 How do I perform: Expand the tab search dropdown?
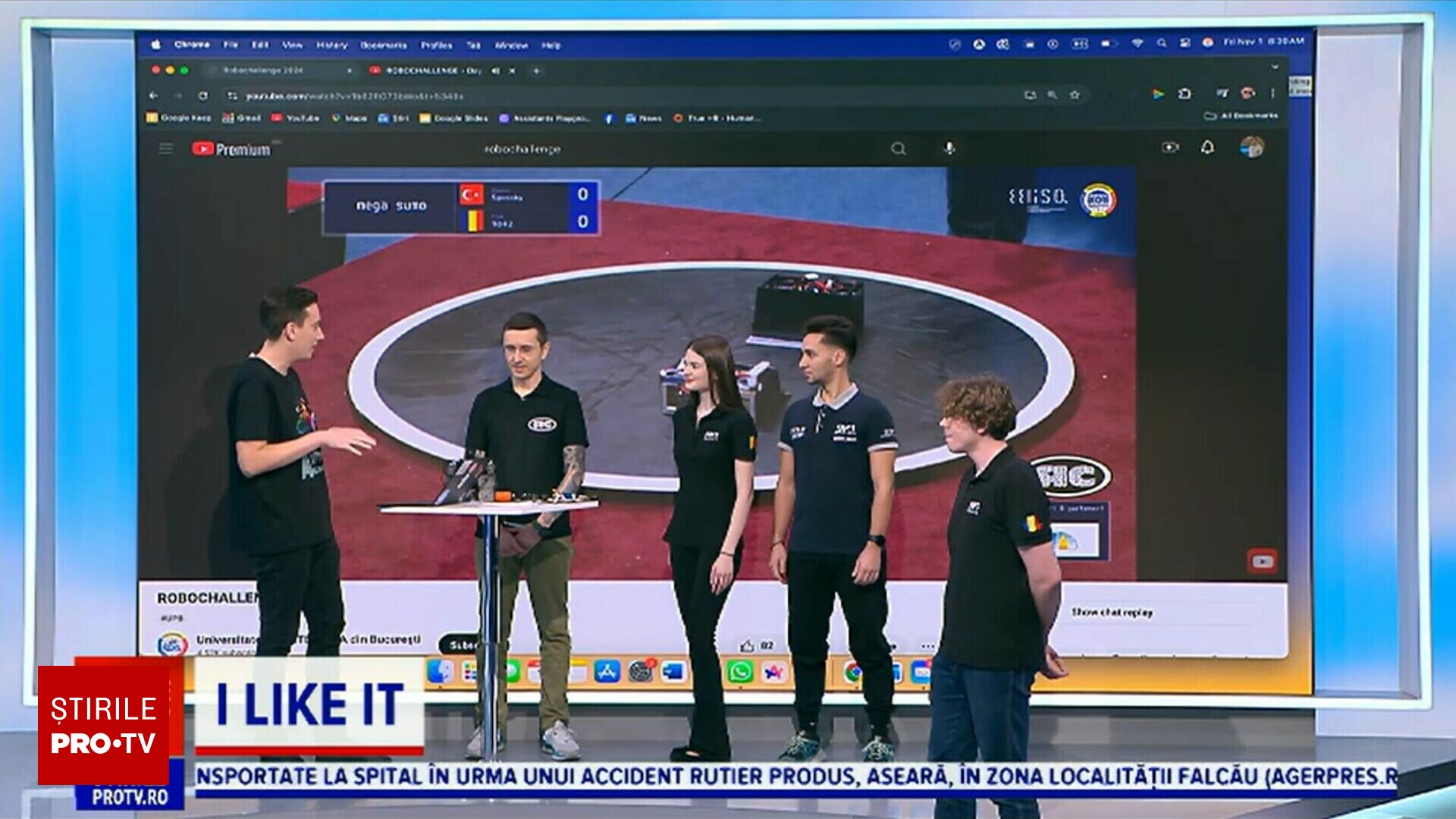[x=1275, y=67]
